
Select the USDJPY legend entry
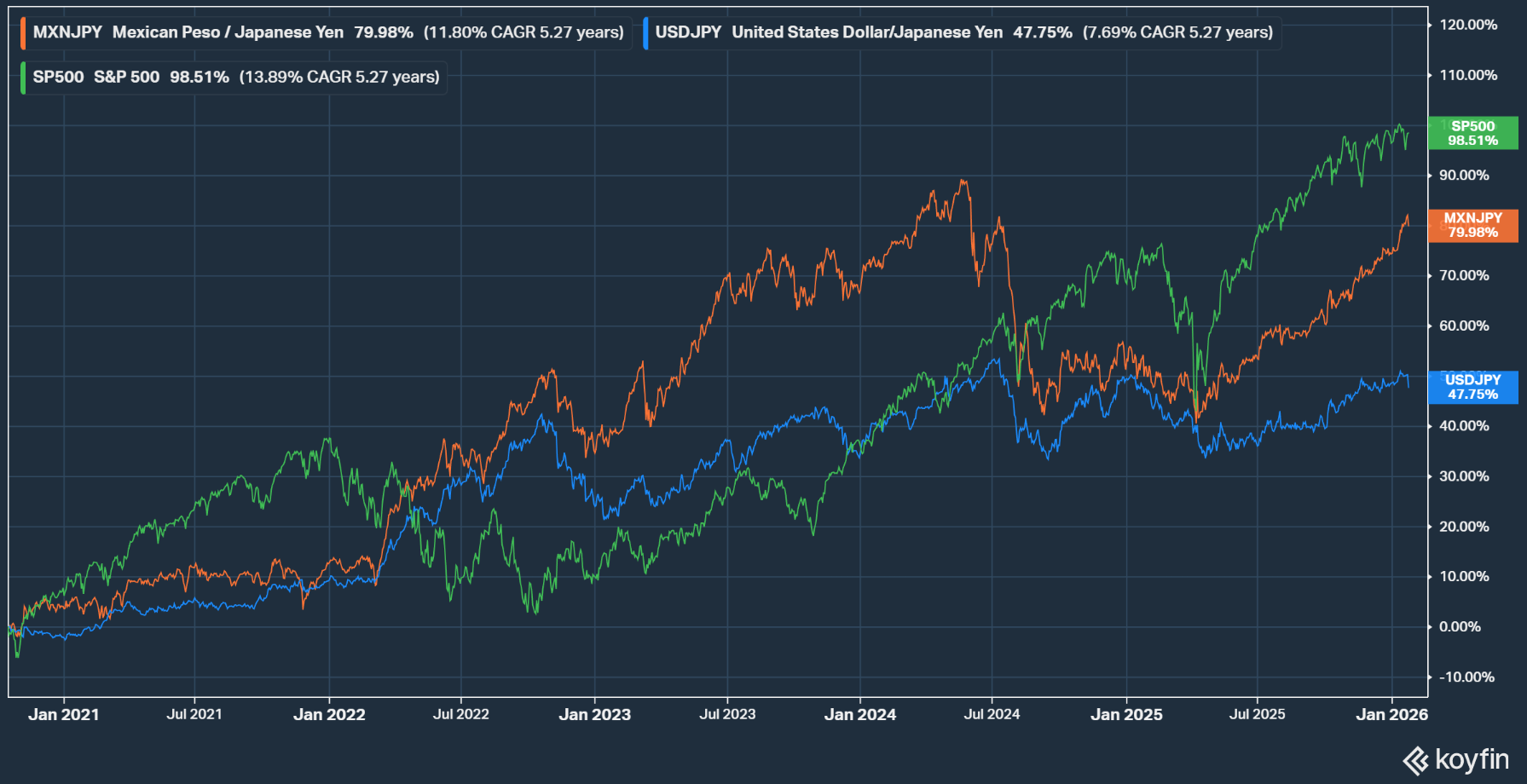tap(963, 32)
